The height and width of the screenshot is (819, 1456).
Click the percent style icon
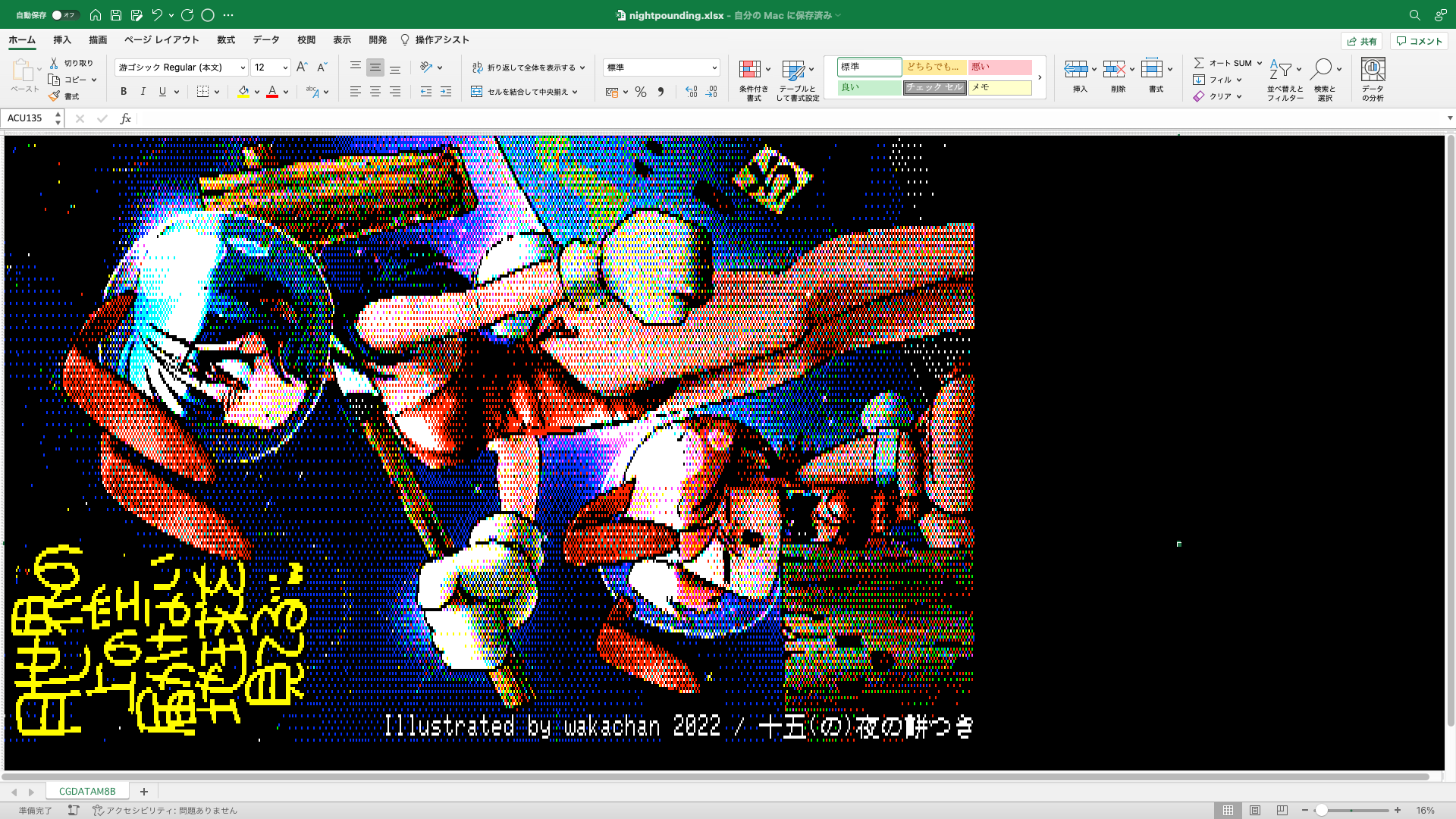641,92
